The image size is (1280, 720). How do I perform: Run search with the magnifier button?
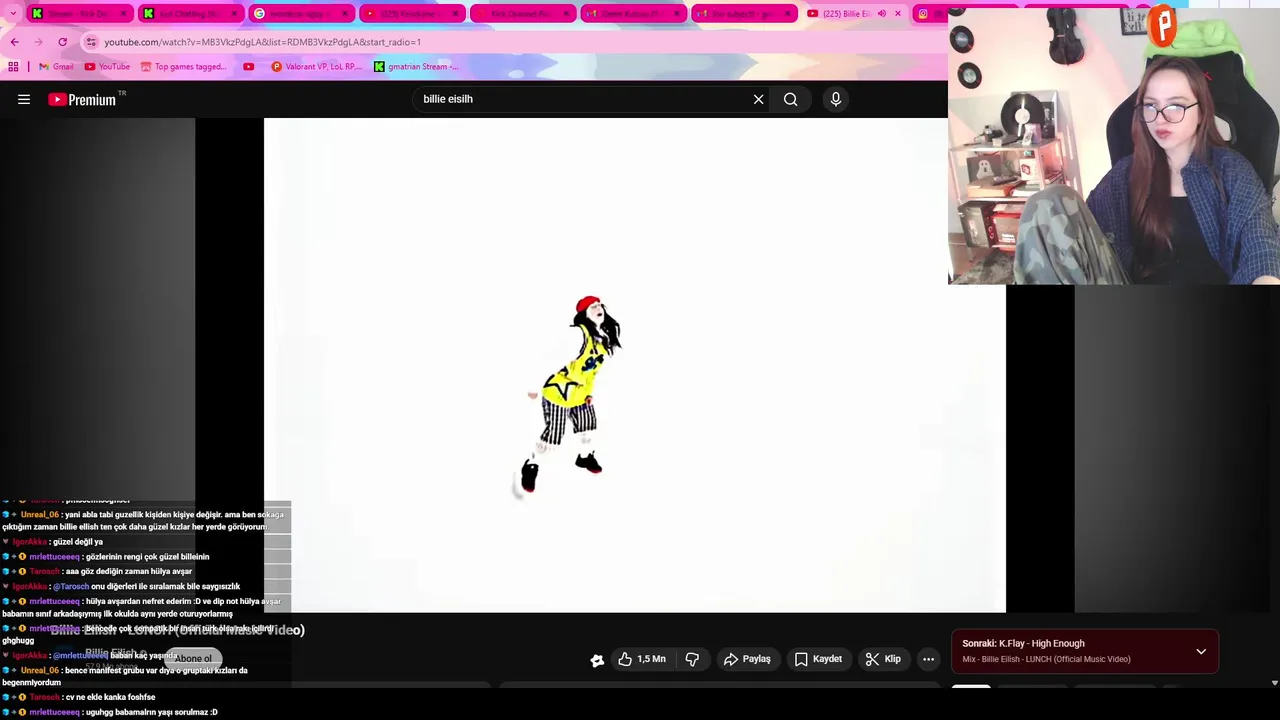790,99
